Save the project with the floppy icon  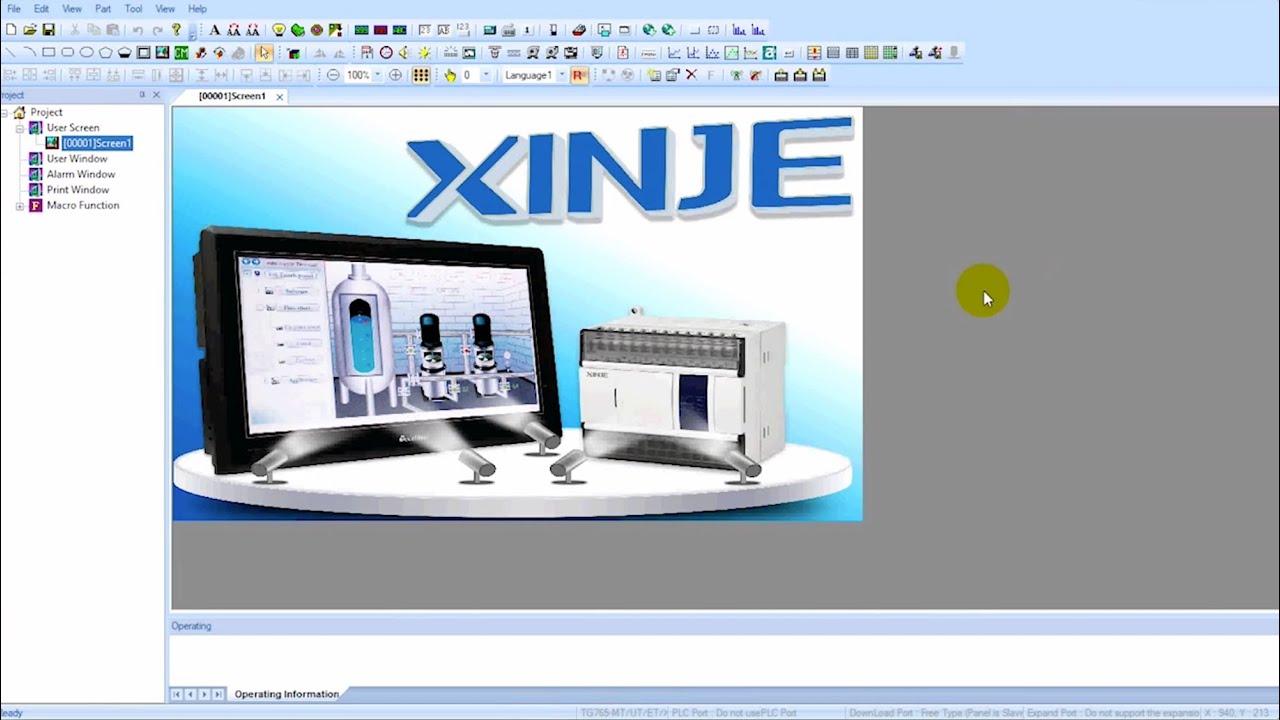tap(48, 30)
